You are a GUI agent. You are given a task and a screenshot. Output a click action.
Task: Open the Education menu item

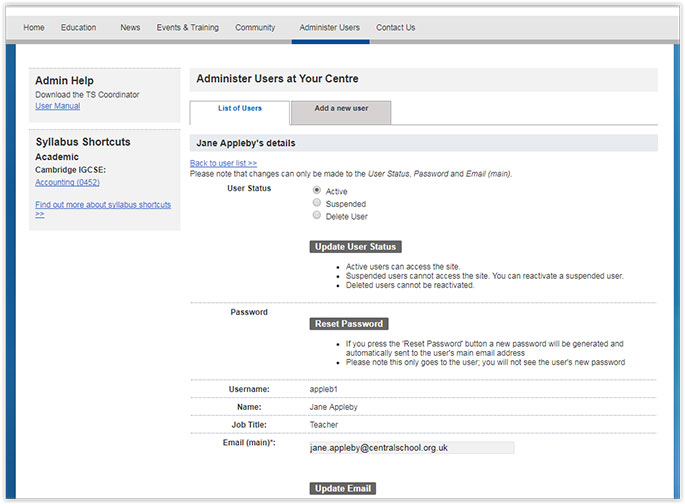(x=78, y=28)
